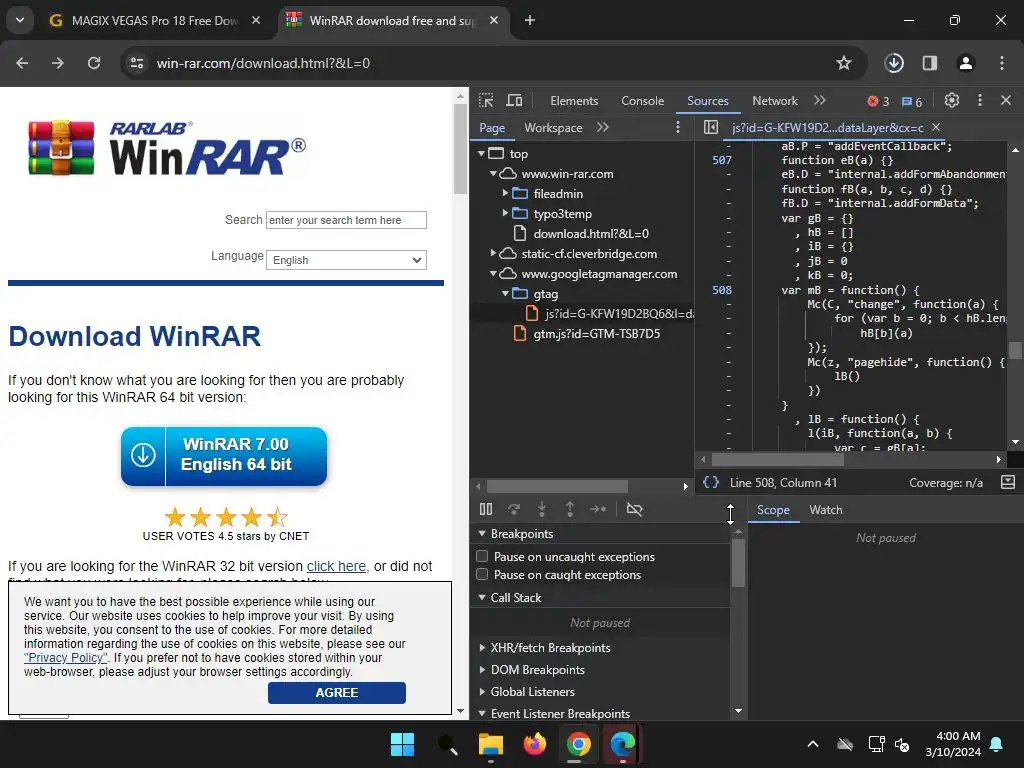Expand static-cf.cleverbridge.com domain
This screenshot has width=1024, height=768.
tap(493, 253)
